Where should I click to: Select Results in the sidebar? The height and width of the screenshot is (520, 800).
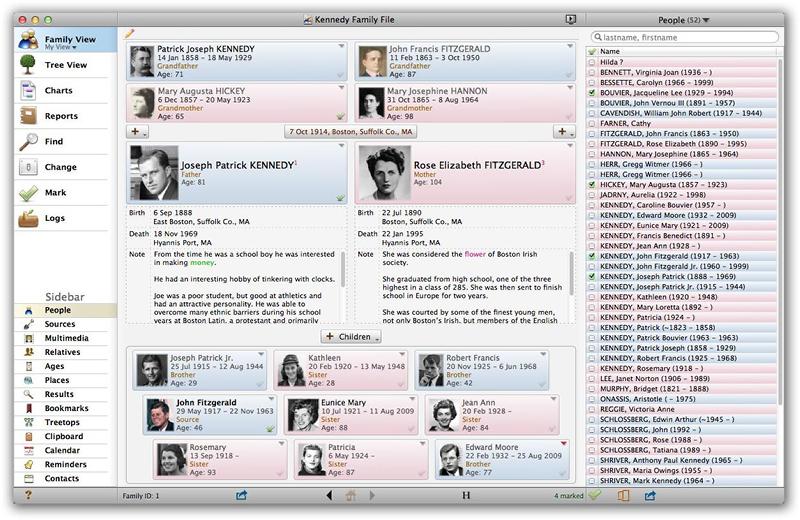[x=59, y=394]
